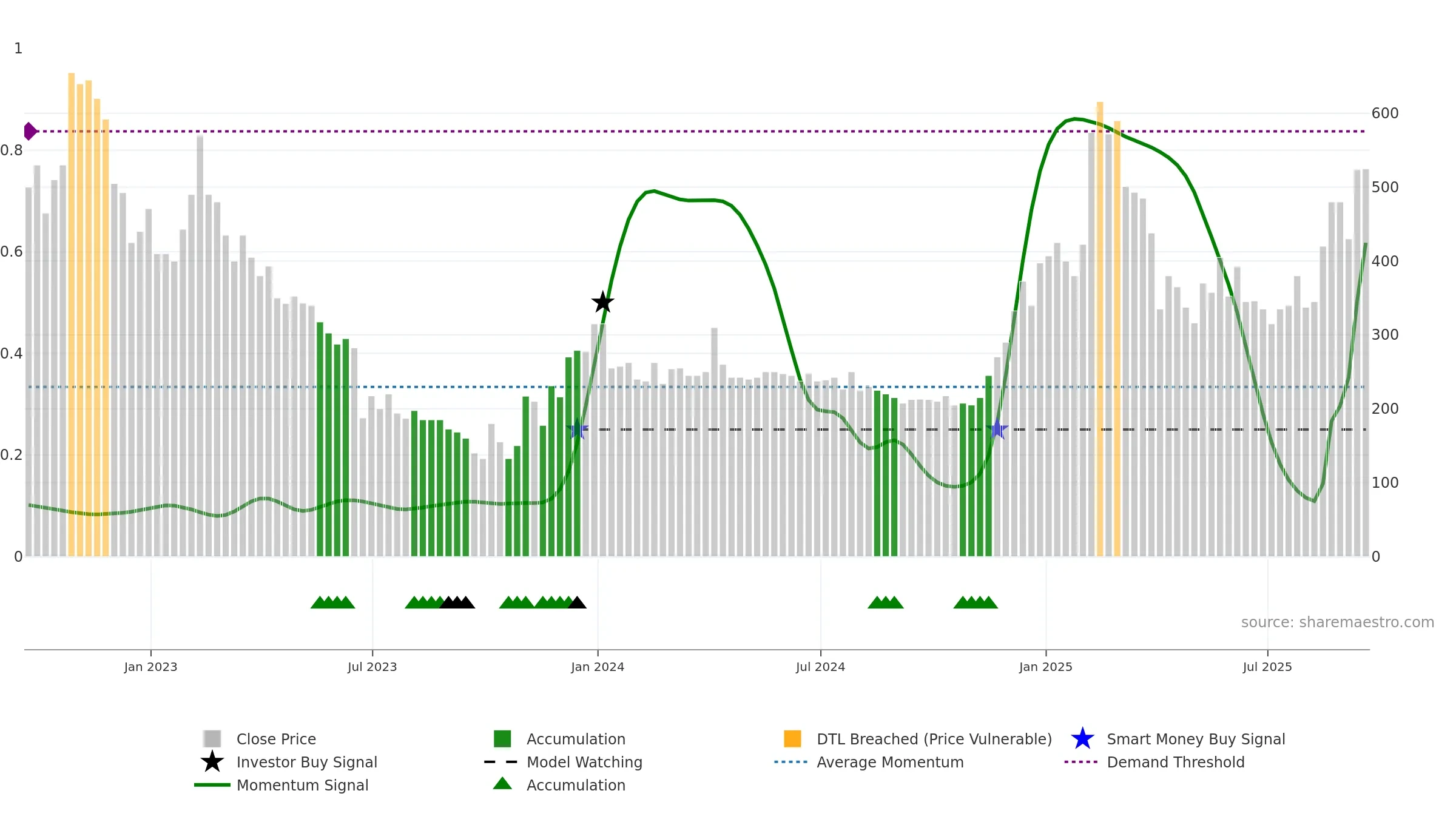Toggle Smart Money Buy Signal legend entry
Screen dimensions: 1456x819
pos(1177,739)
